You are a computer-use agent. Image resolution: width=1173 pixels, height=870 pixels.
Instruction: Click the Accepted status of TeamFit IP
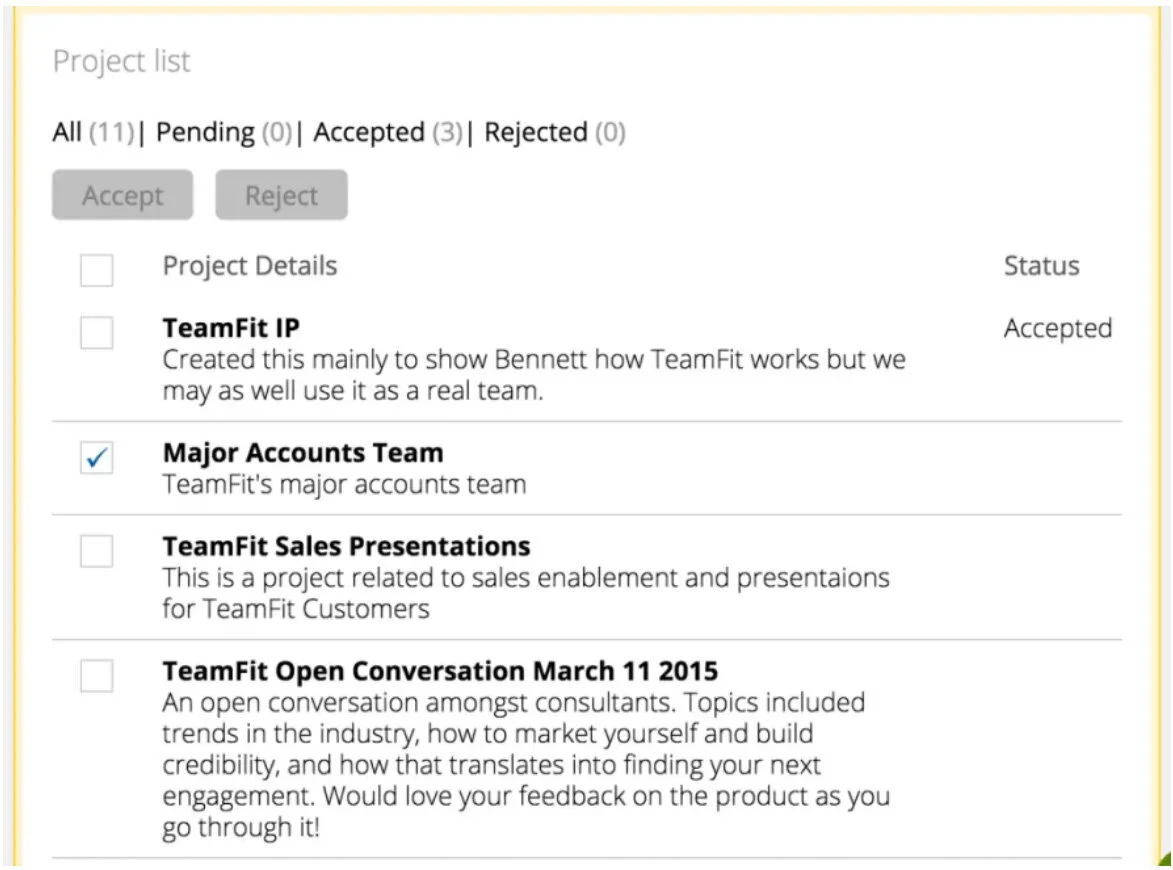coord(1057,329)
